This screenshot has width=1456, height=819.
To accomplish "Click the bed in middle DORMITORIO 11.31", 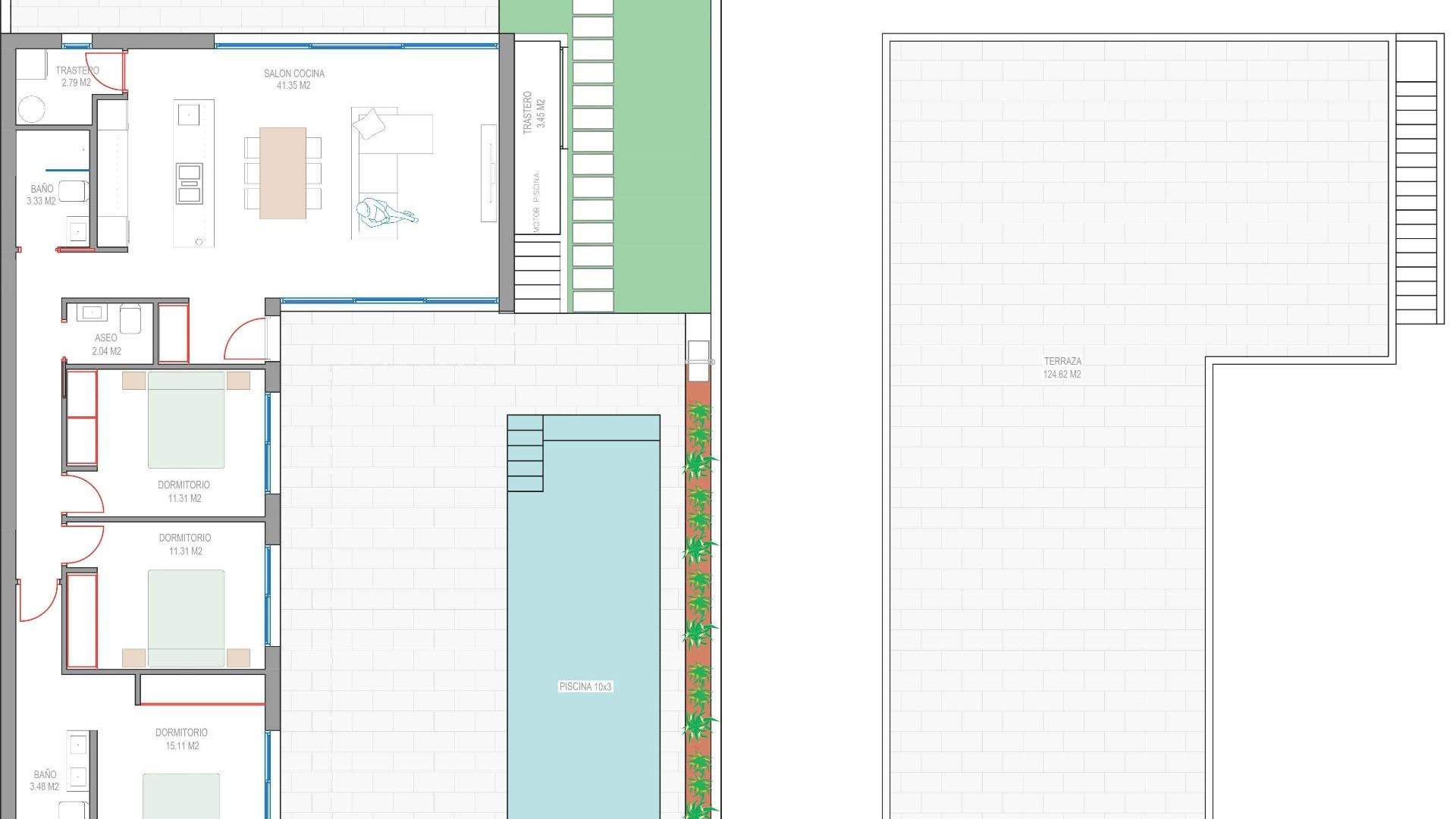I will click(x=186, y=618).
